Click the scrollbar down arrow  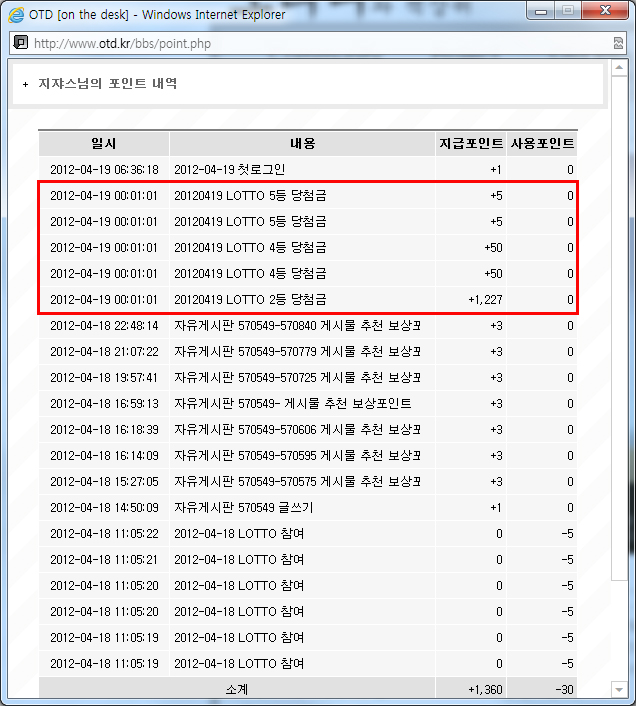coord(619,689)
